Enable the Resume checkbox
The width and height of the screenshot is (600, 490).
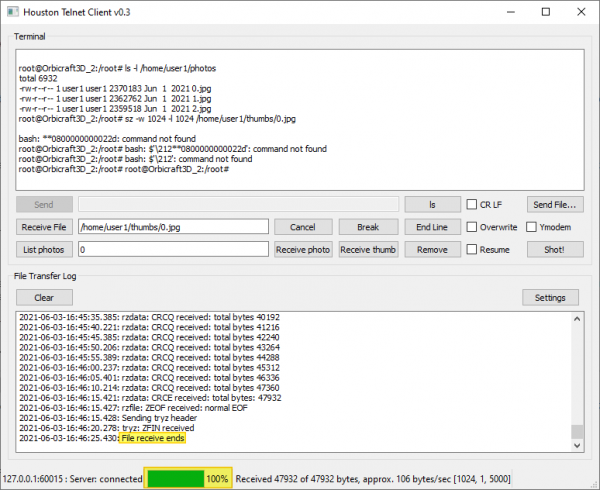coord(473,249)
